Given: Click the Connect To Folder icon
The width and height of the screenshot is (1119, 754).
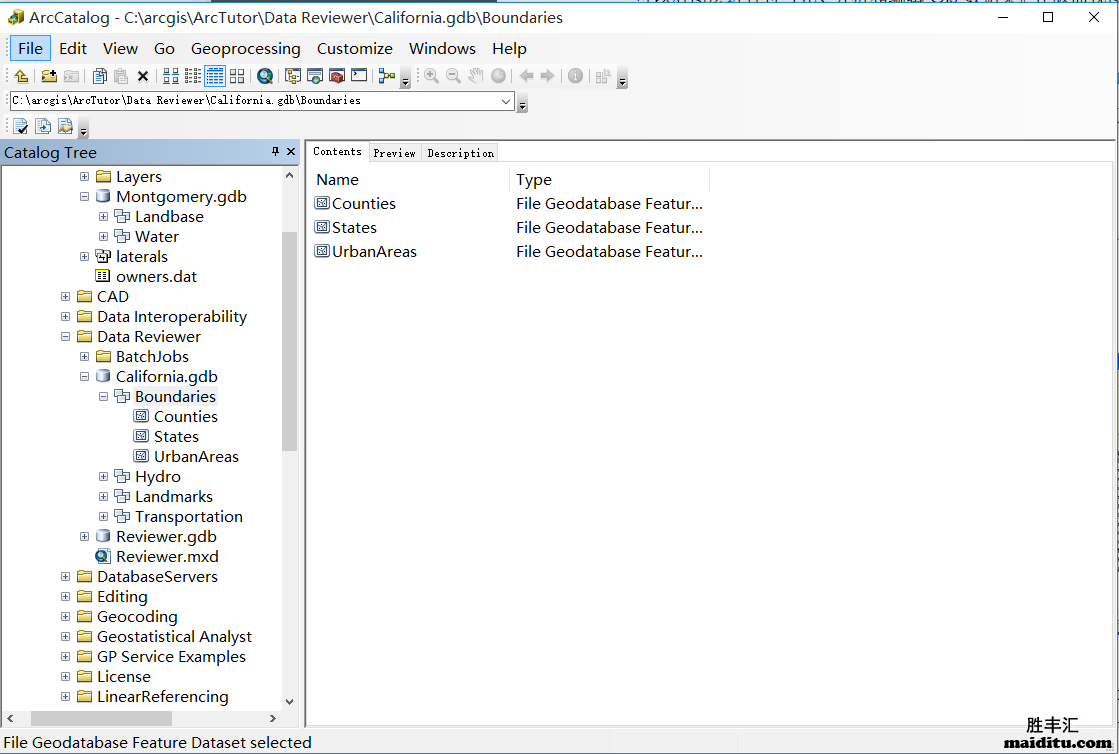Looking at the screenshot, I should pyautogui.click(x=49, y=76).
